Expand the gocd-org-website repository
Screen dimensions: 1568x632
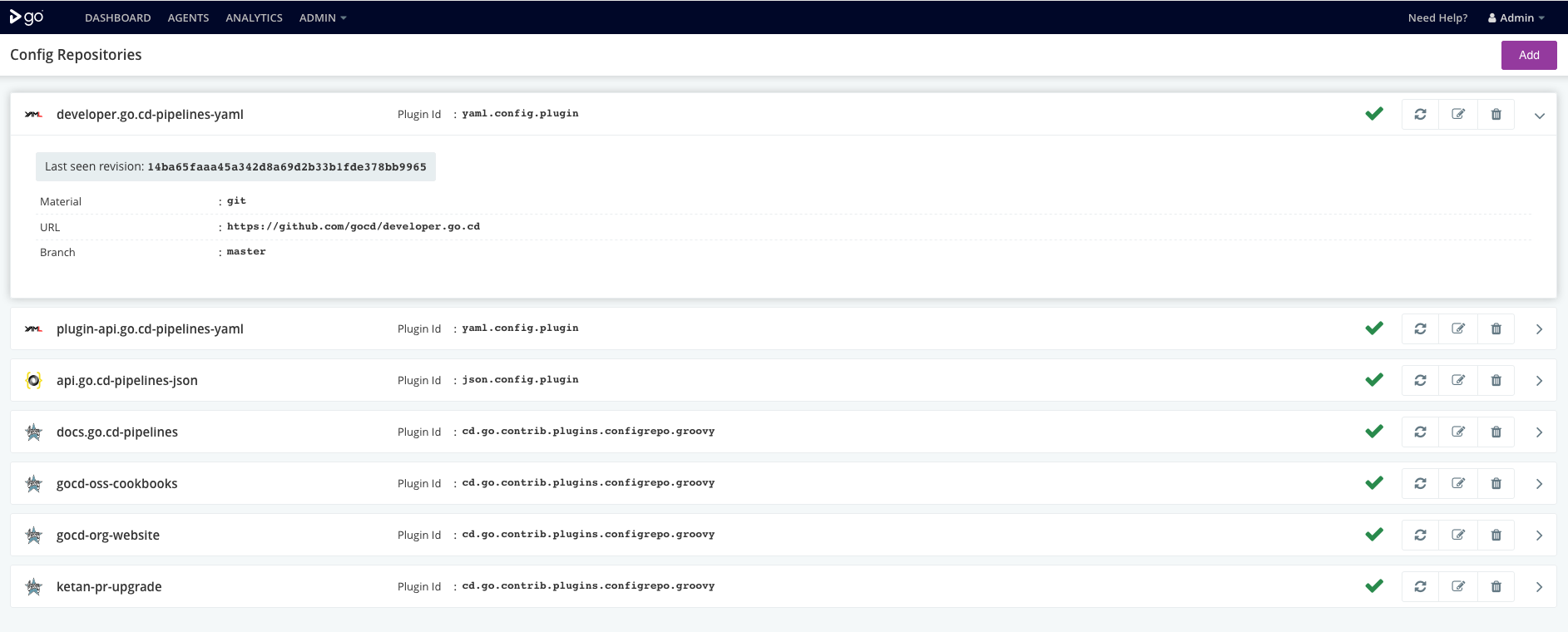tap(1540, 536)
